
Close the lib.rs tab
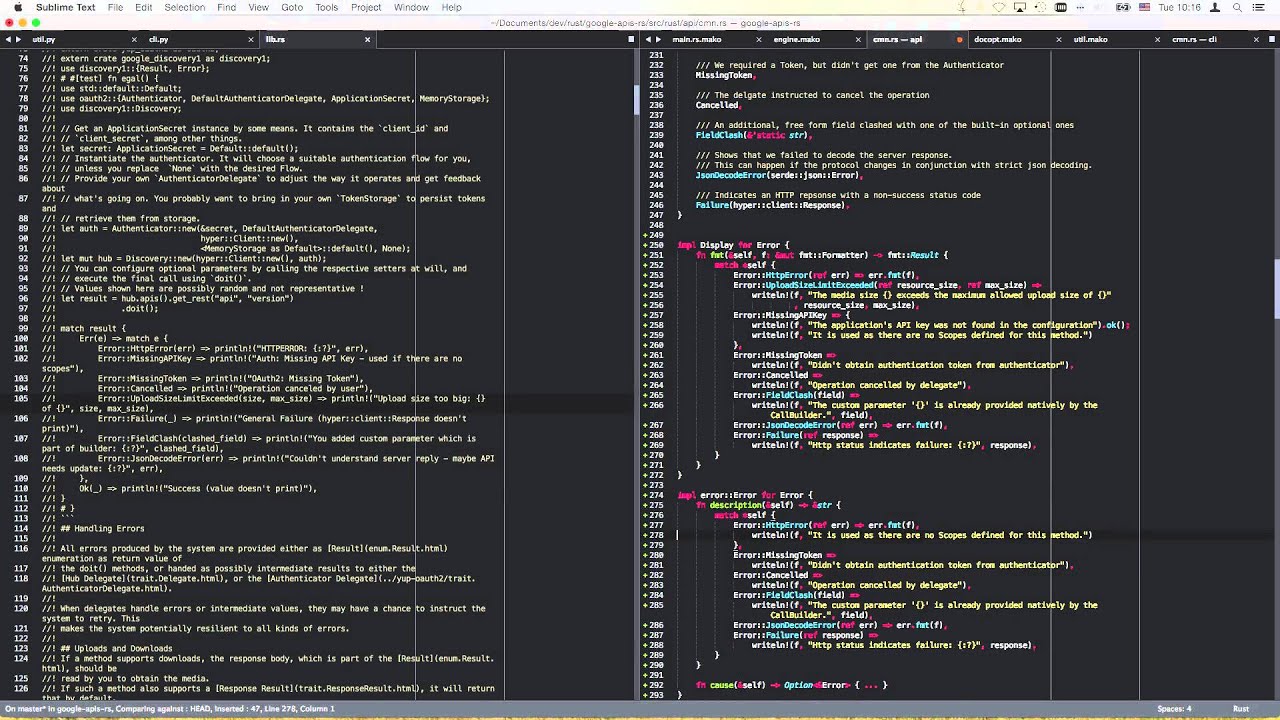click(367, 40)
